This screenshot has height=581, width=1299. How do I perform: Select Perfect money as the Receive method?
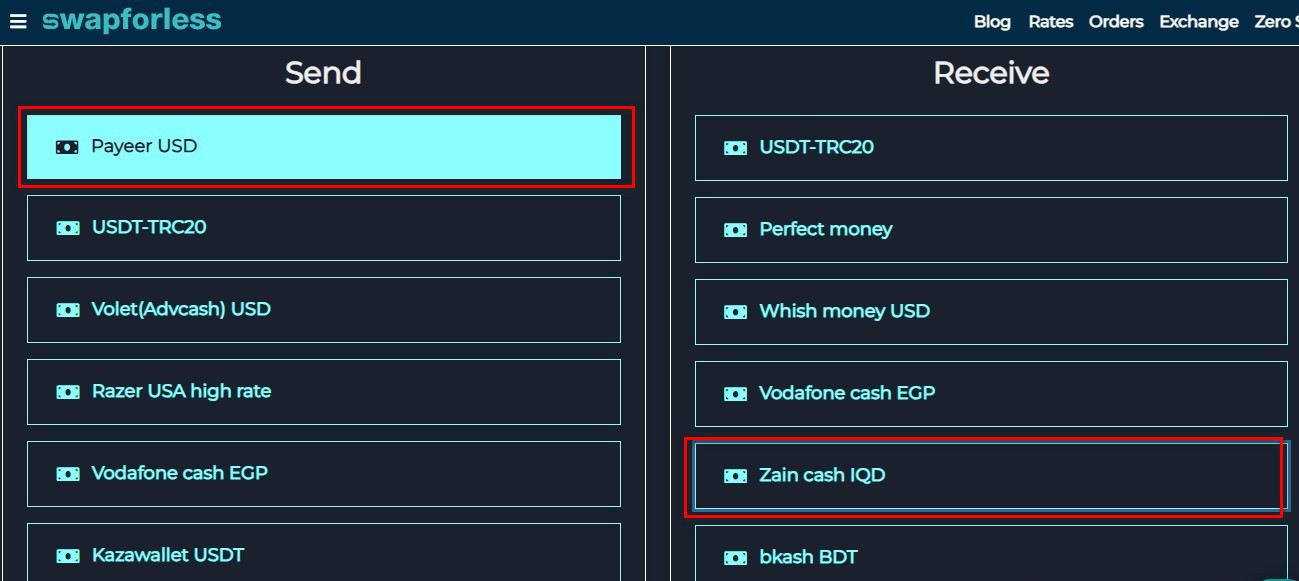(x=990, y=229)
